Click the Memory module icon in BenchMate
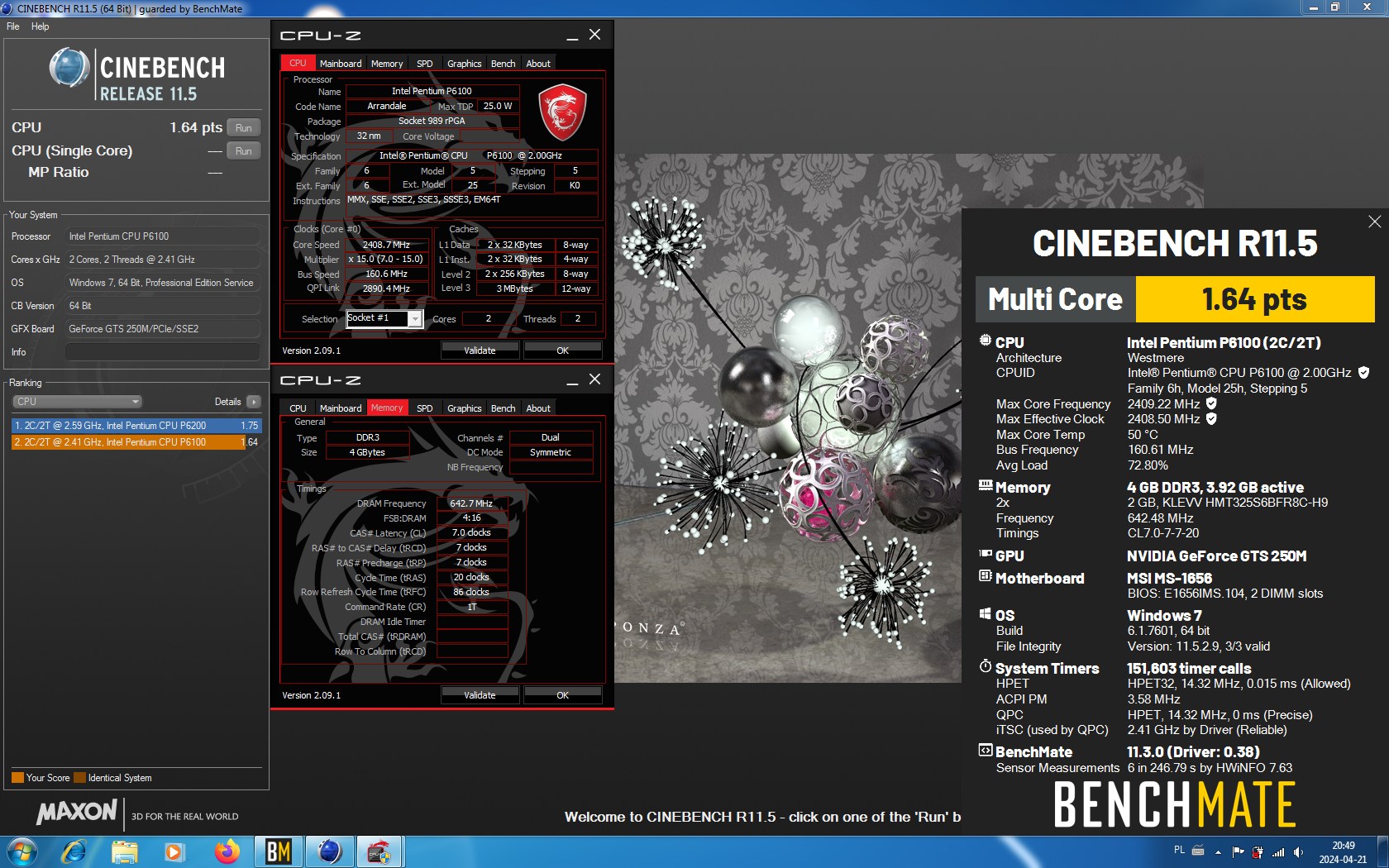The height and width of the screenshot is (868, 1389). click(x=986, y=485)
